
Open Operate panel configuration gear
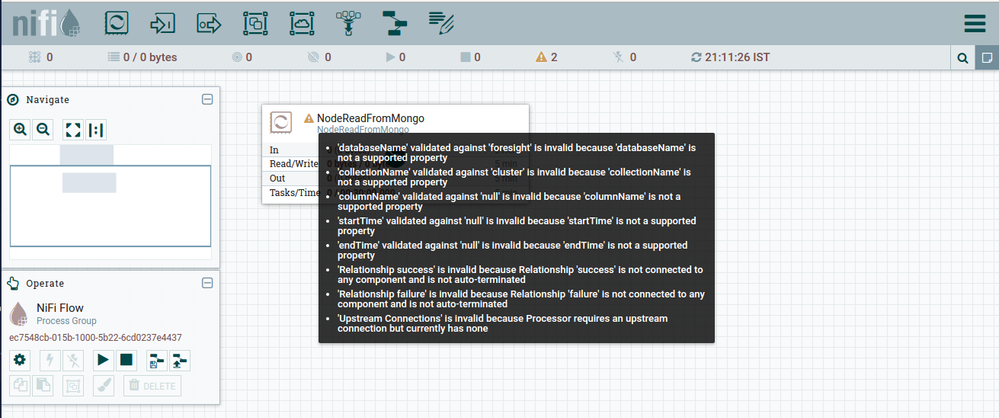pos(20,360)
